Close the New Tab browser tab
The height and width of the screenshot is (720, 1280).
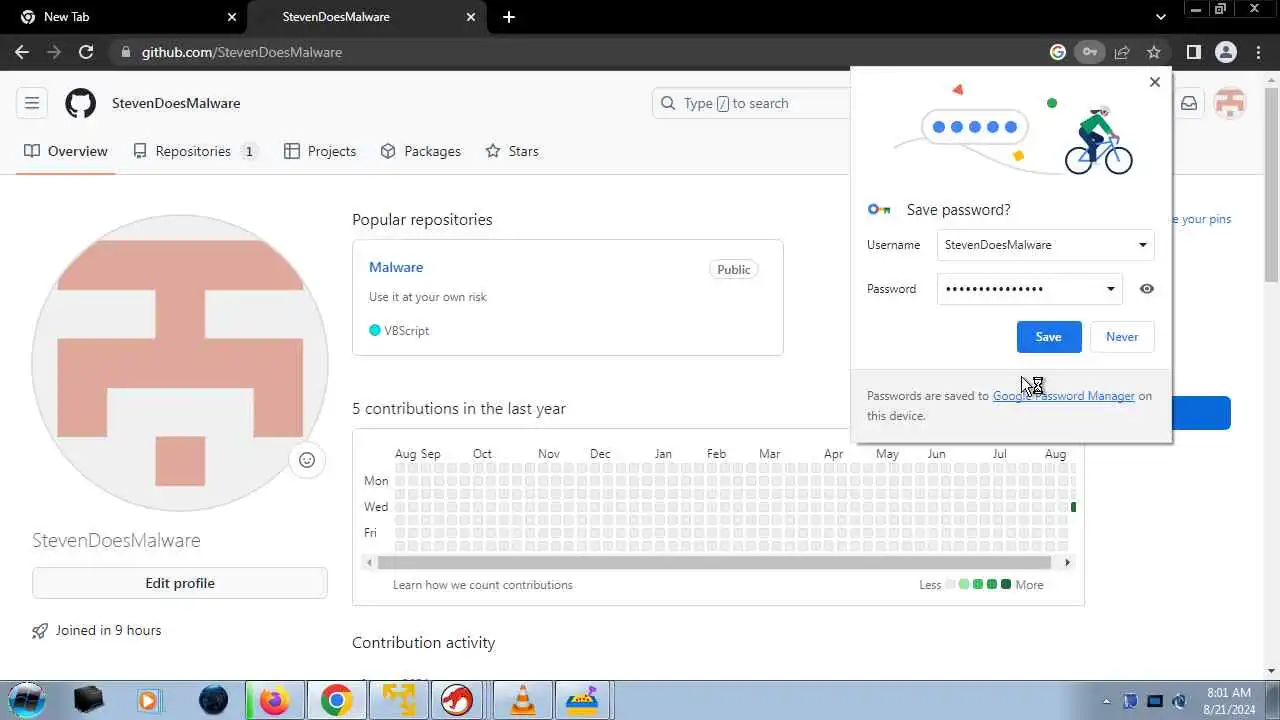[232, 17]
